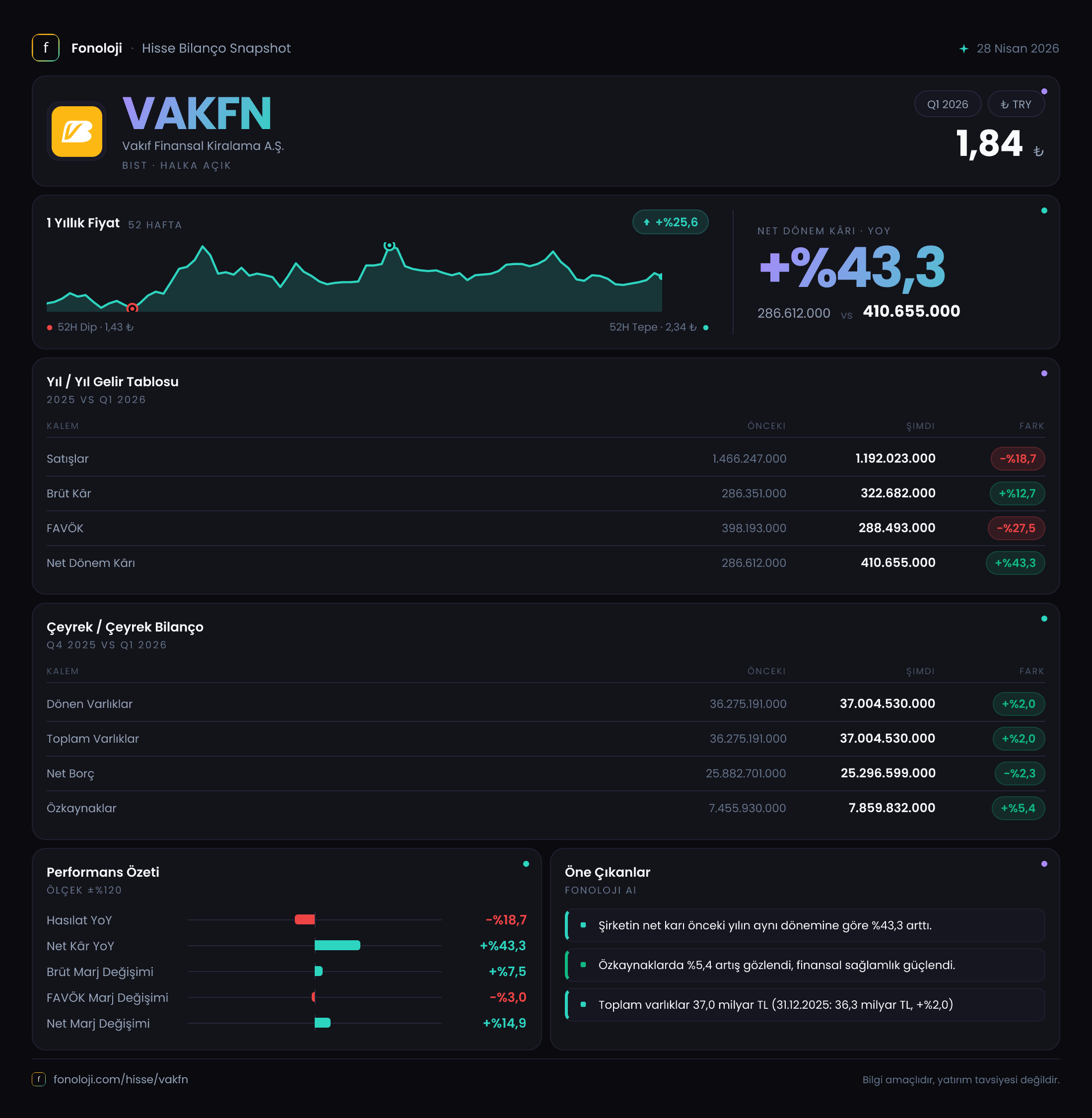Click the Brüt Marj Değişimi +%7,5 value
Image resolution: width=1092 pixels, height=1118 pixels.
tap(507, 971)
